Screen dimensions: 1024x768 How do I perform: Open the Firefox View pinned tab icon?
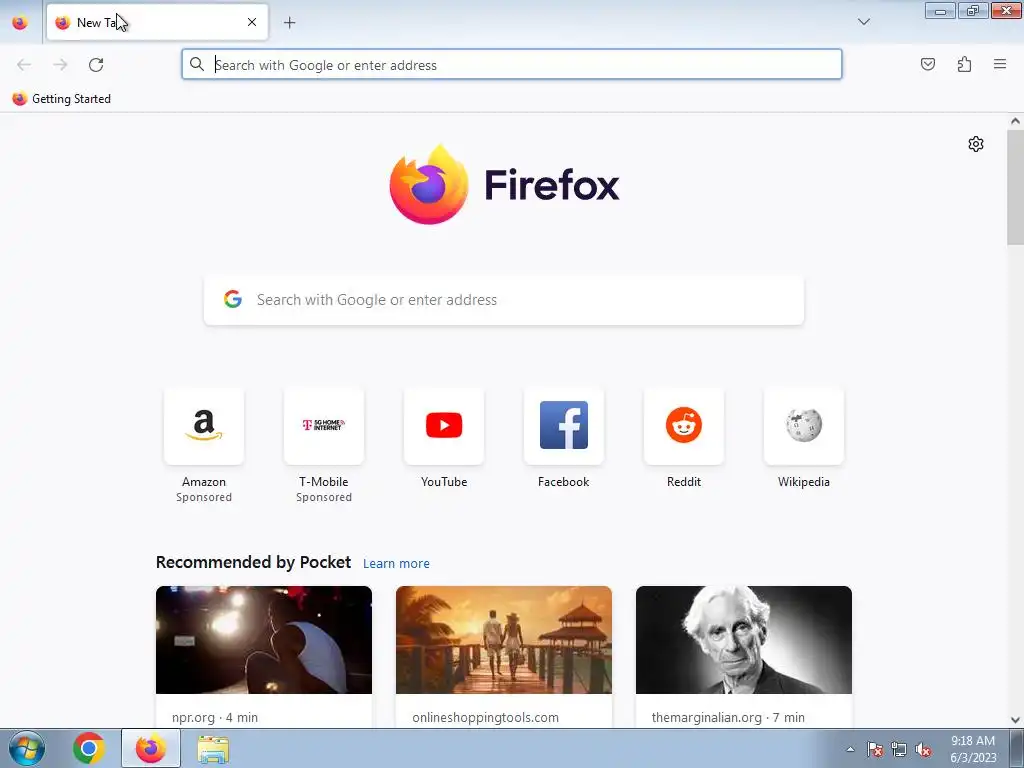[20, 22]
